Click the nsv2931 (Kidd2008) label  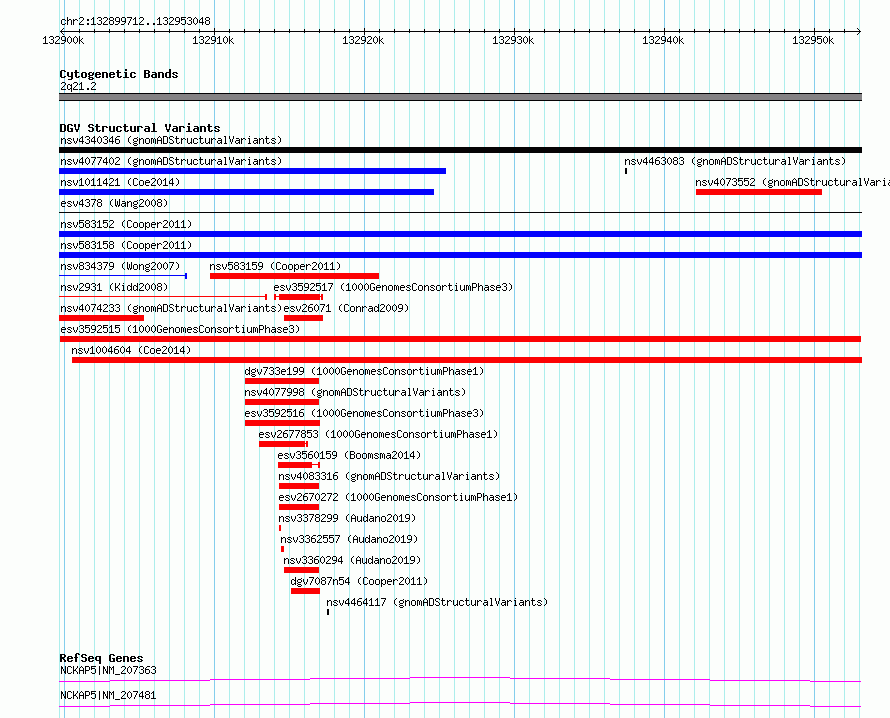(114, 287)
